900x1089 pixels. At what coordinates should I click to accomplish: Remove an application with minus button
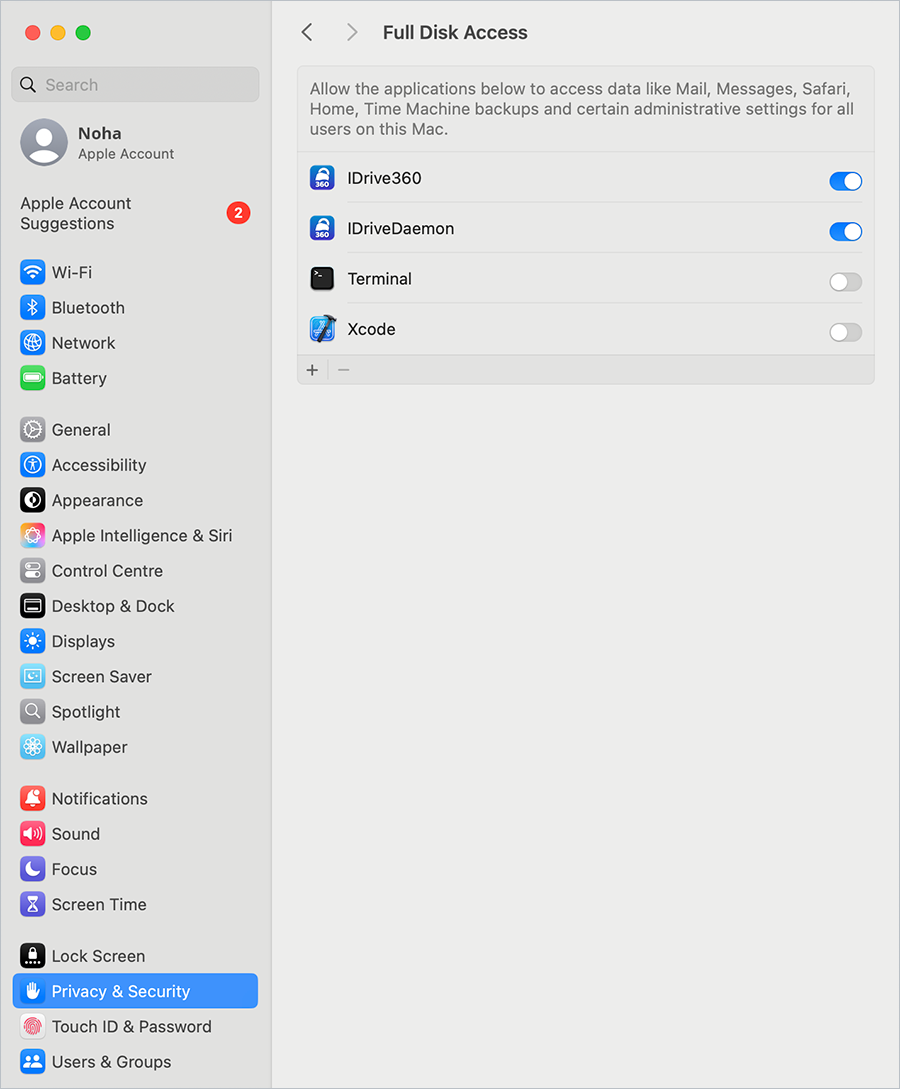(344, 370)
